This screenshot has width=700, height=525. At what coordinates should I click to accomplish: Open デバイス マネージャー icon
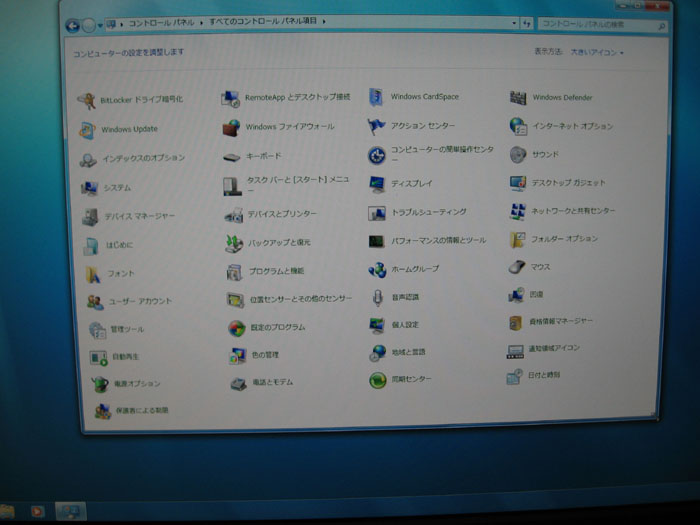[91, 217]
